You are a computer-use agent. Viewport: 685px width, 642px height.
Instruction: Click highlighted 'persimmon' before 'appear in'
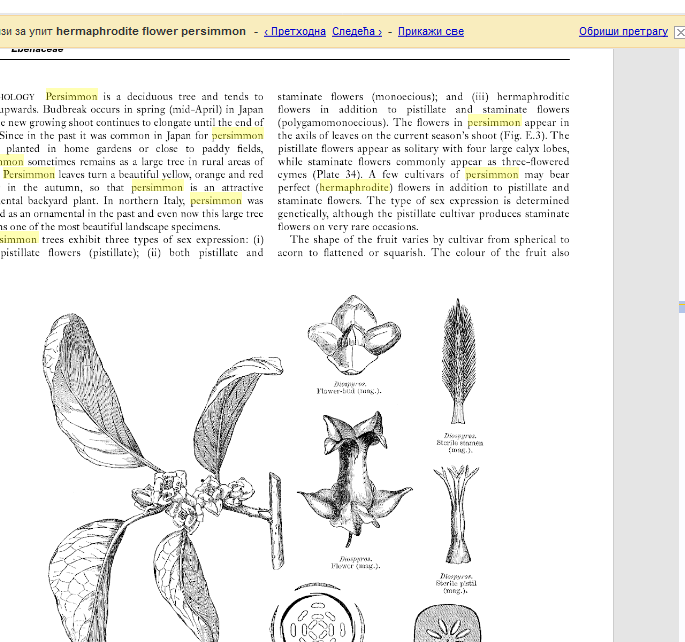point(494,122)
